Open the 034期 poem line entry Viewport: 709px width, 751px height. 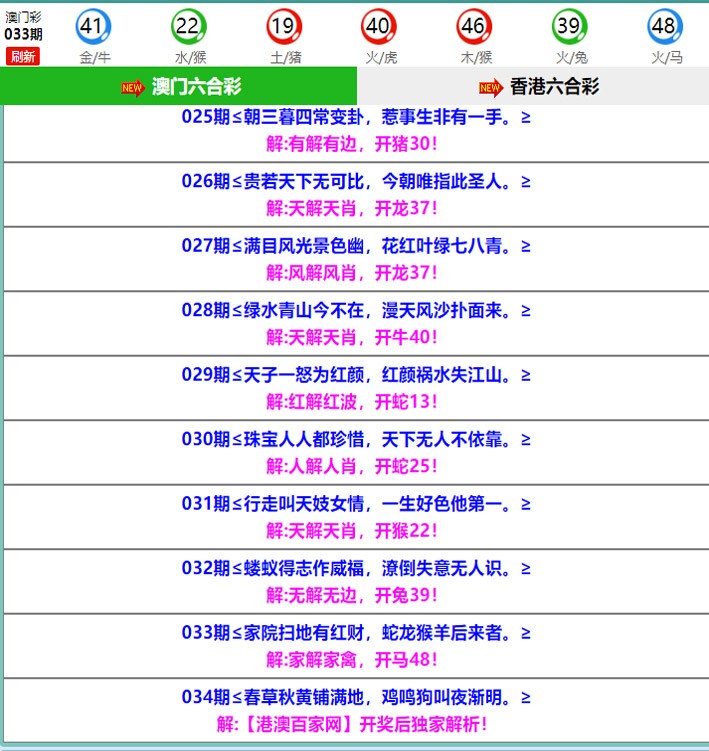pyautogui.click(x=355, y=697)
